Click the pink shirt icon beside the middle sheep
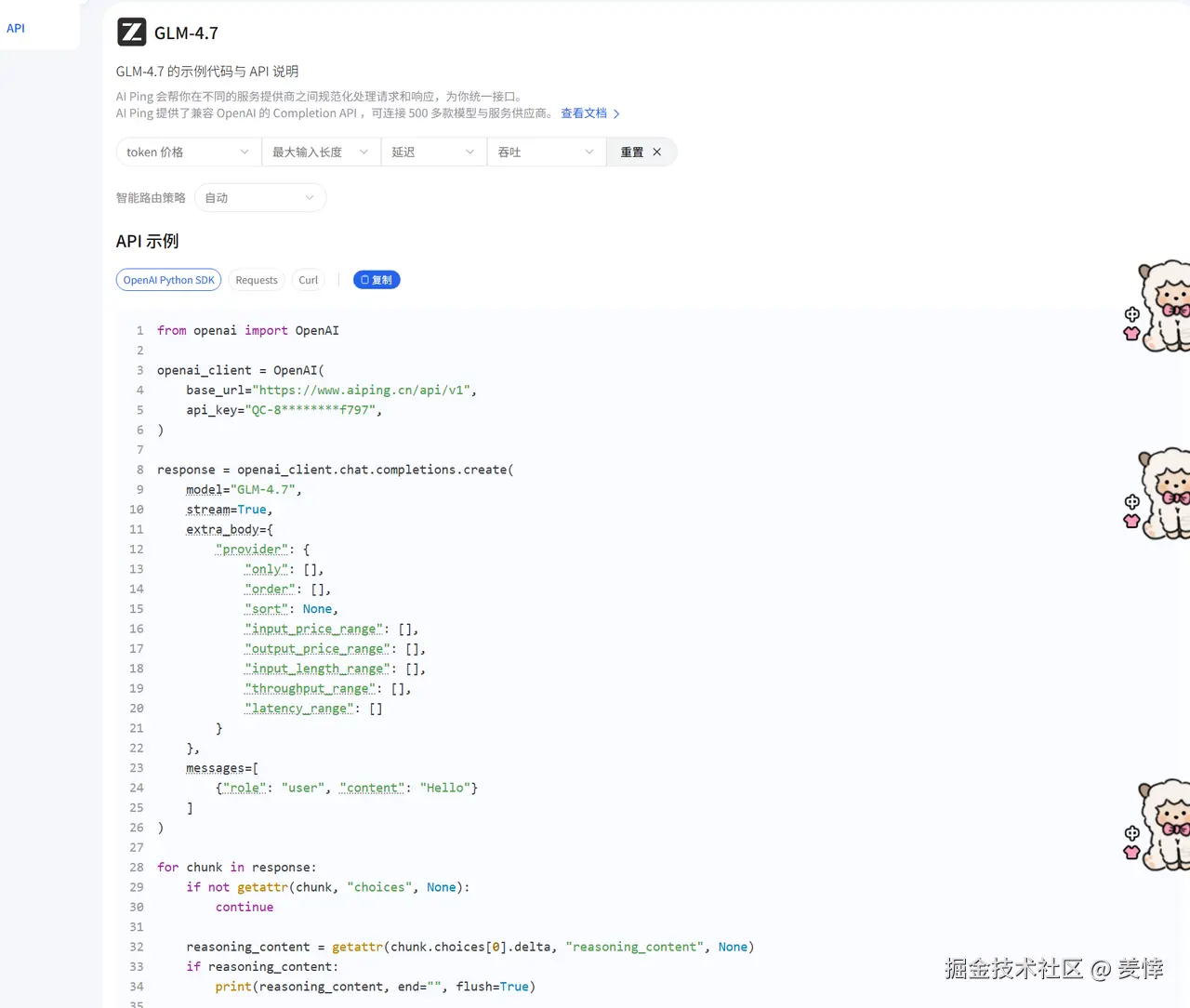This screenshot has height=1008, width=1190. coord(1131,521)
